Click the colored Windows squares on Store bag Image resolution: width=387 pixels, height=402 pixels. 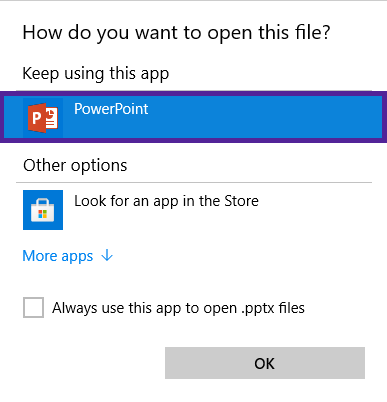click(43, 214)
